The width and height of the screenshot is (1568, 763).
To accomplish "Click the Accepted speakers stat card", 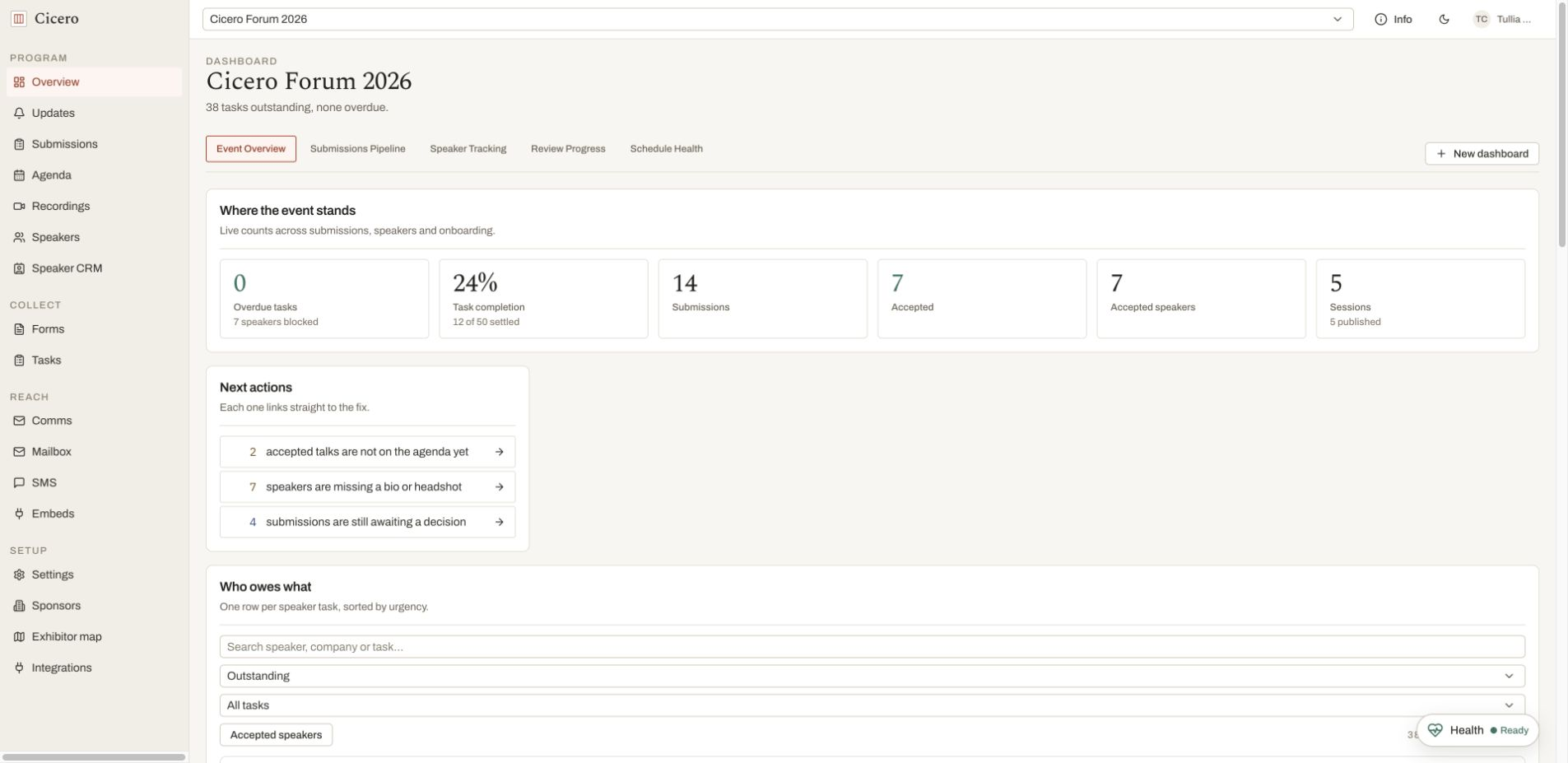I will [x=1201, y=299].
